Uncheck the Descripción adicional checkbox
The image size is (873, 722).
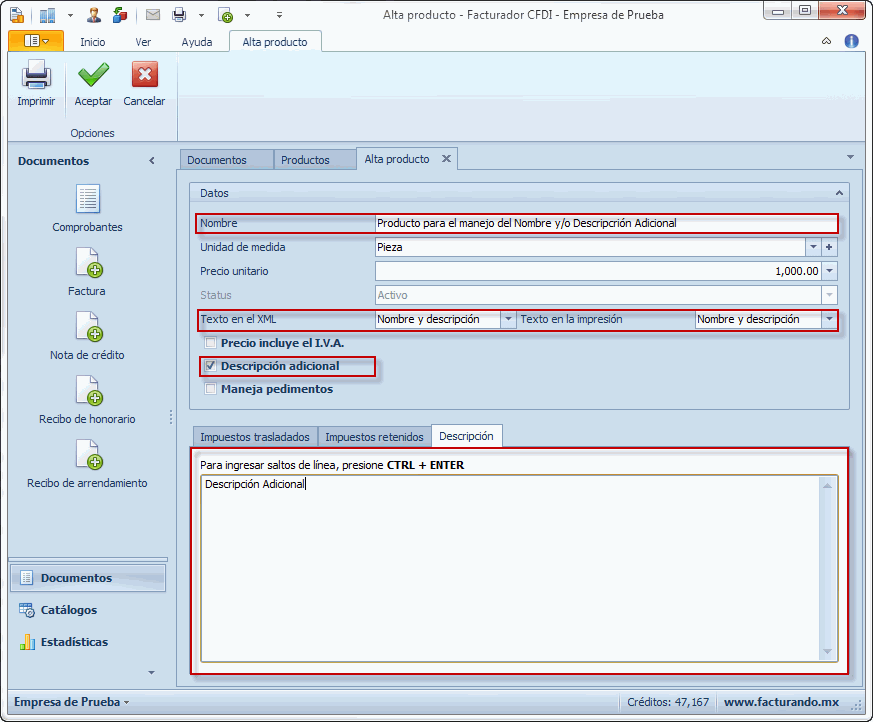tap(211, 366)
